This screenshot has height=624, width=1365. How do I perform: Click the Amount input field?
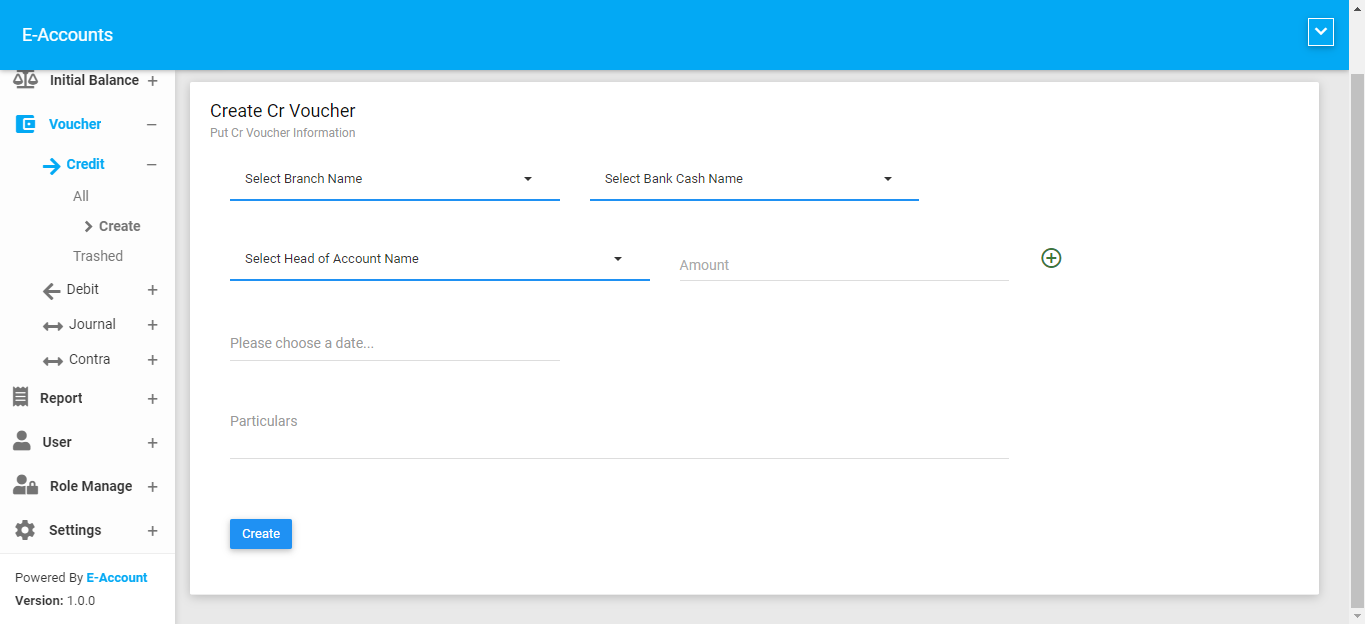[x=843, y=265]
